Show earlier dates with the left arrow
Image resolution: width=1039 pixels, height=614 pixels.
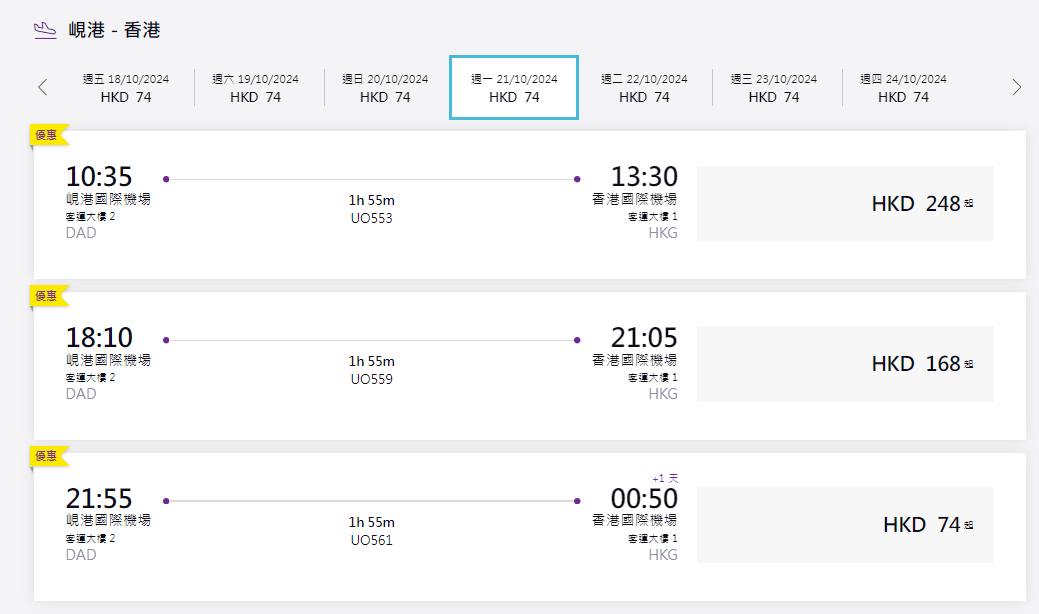[x=42, y=87]
